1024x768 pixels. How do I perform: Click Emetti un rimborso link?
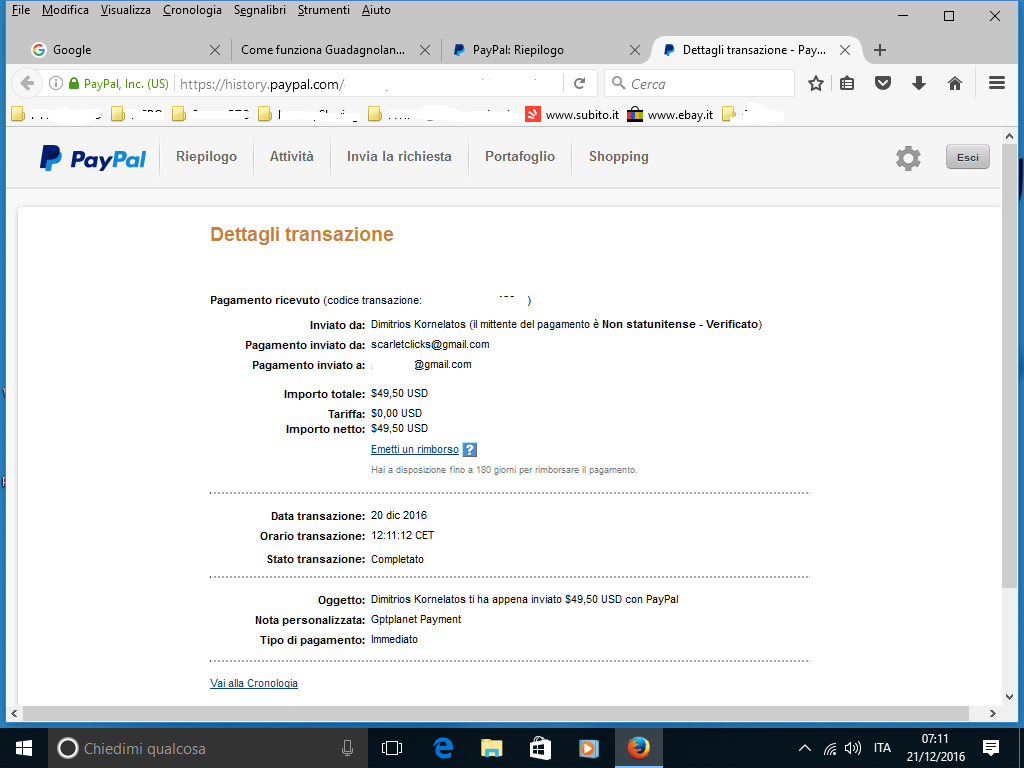tap(415, 449)
